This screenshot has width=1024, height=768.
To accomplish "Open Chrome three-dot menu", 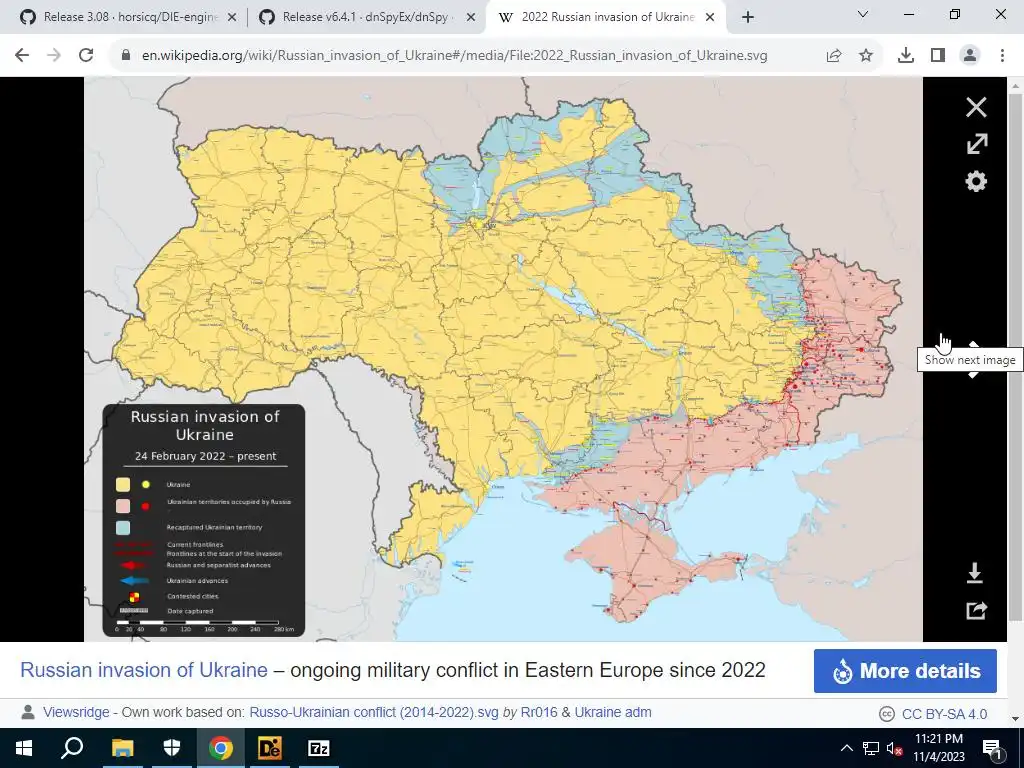I will 1002,56.
